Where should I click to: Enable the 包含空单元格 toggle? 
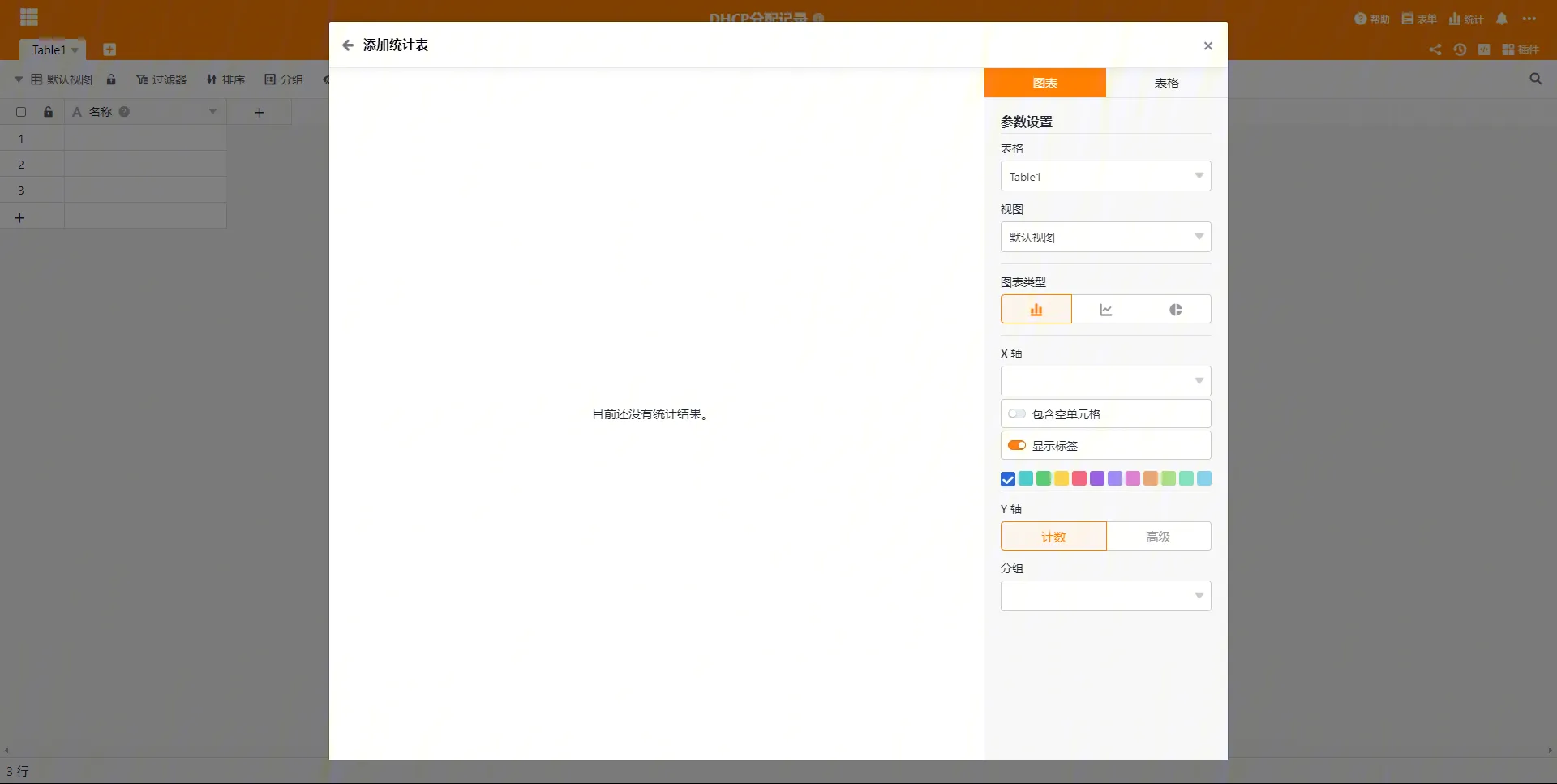pyautogui.click(x=1016, y=414)
